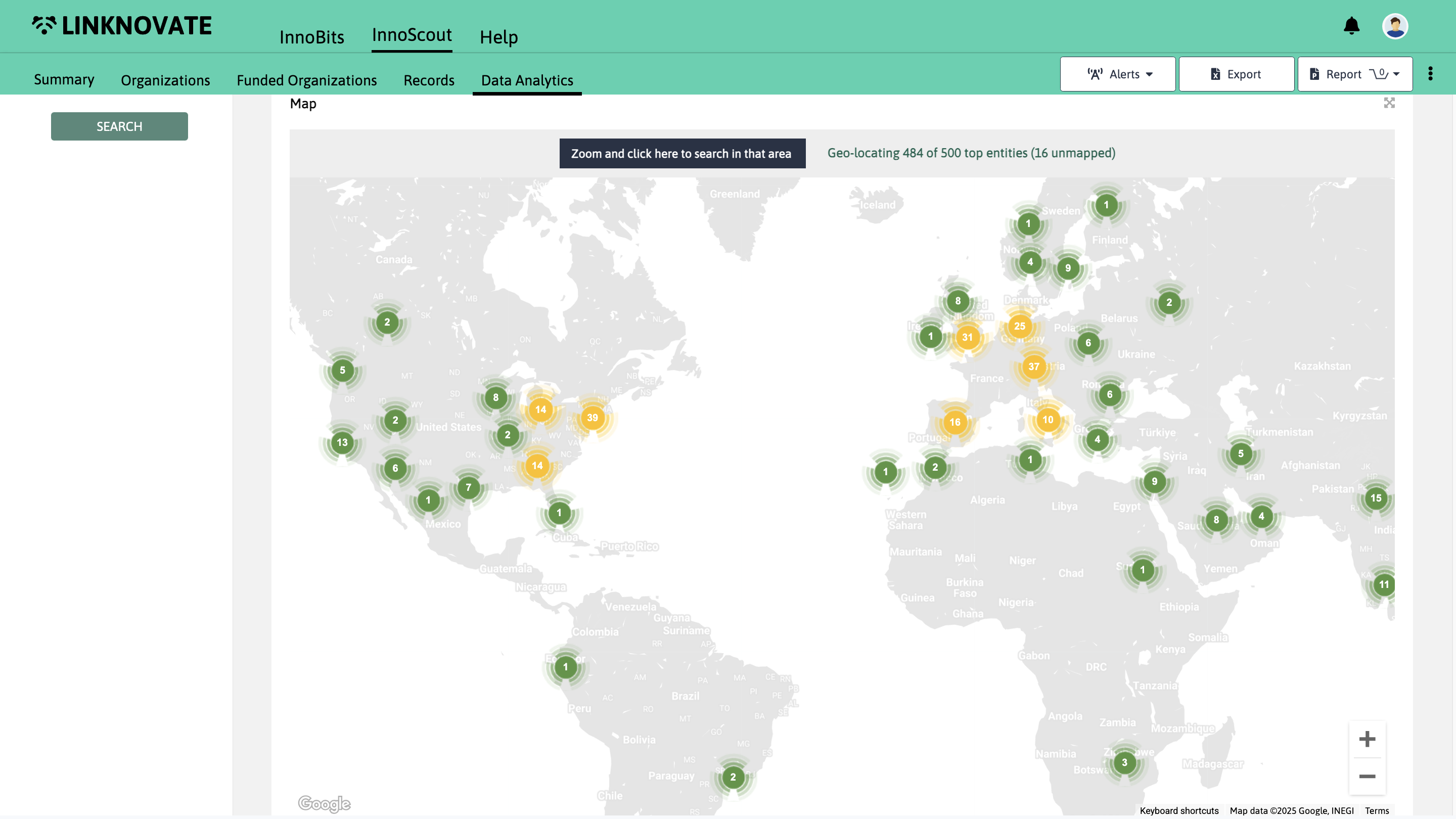1456x819 pixels.
Task: Select the cluster marker 13 on US west coast
Action: (343, 442)
